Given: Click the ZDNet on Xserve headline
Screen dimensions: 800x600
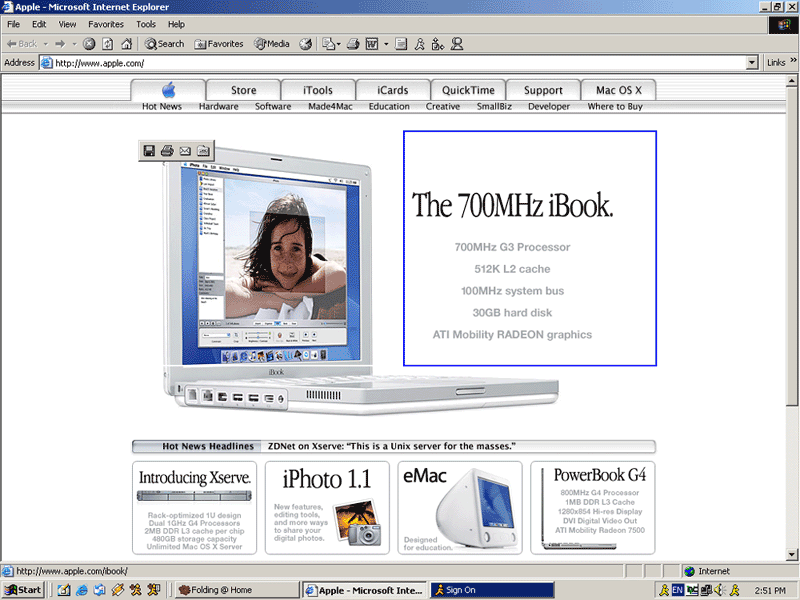Looking at the screenshot, I should click(x=391, y=446).
